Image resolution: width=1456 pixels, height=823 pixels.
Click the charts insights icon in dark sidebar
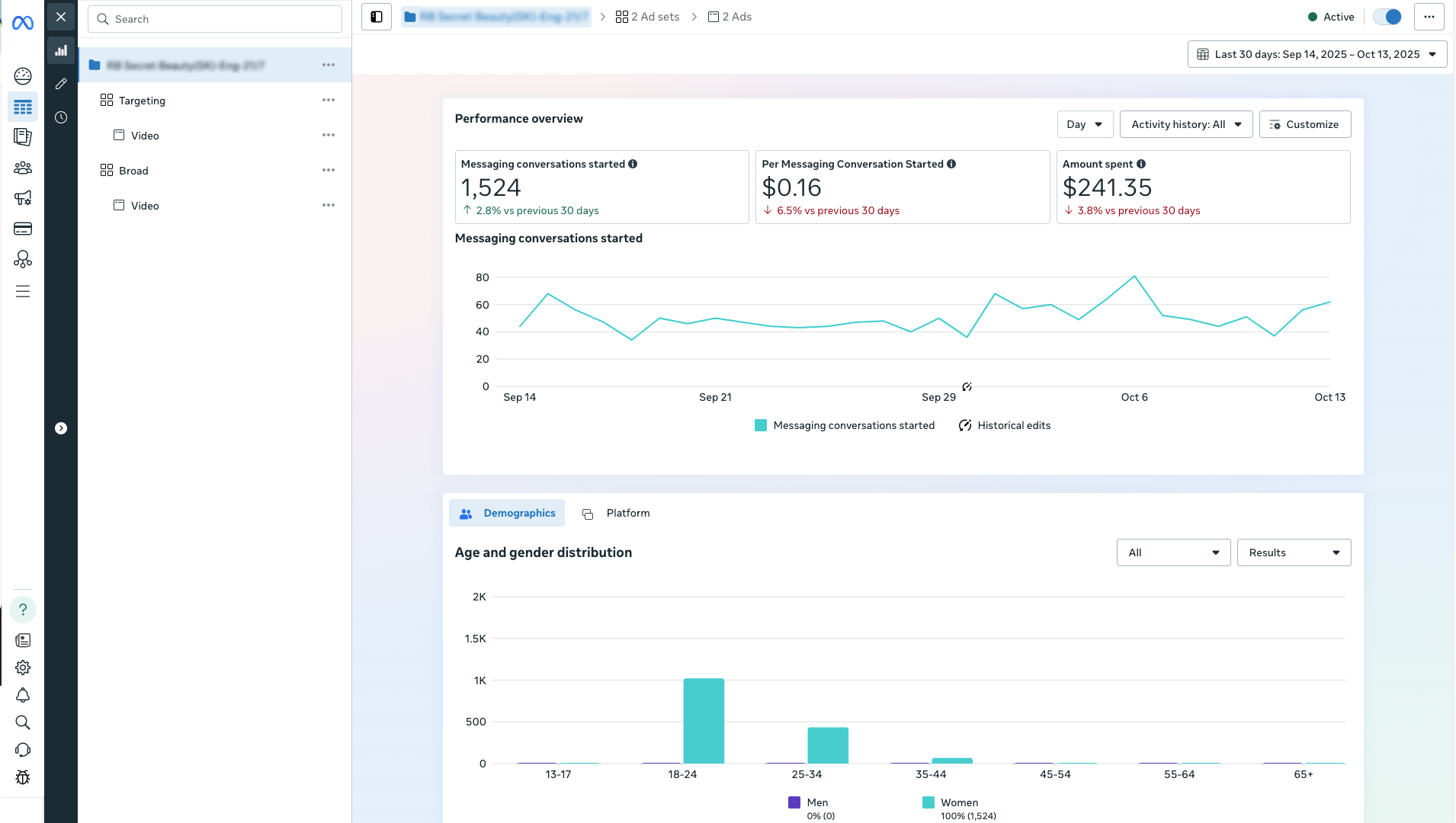[61, 51]
